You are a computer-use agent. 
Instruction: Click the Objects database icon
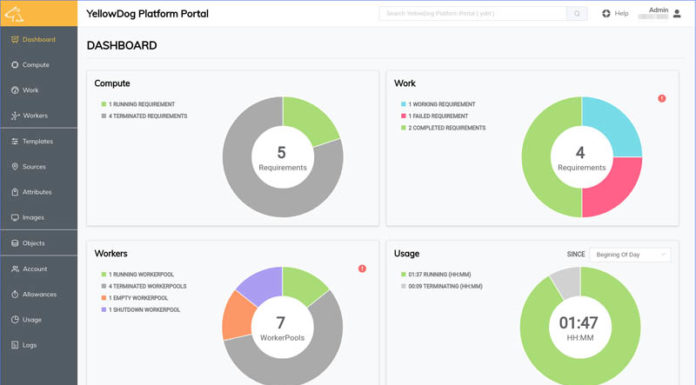[15, 243]
